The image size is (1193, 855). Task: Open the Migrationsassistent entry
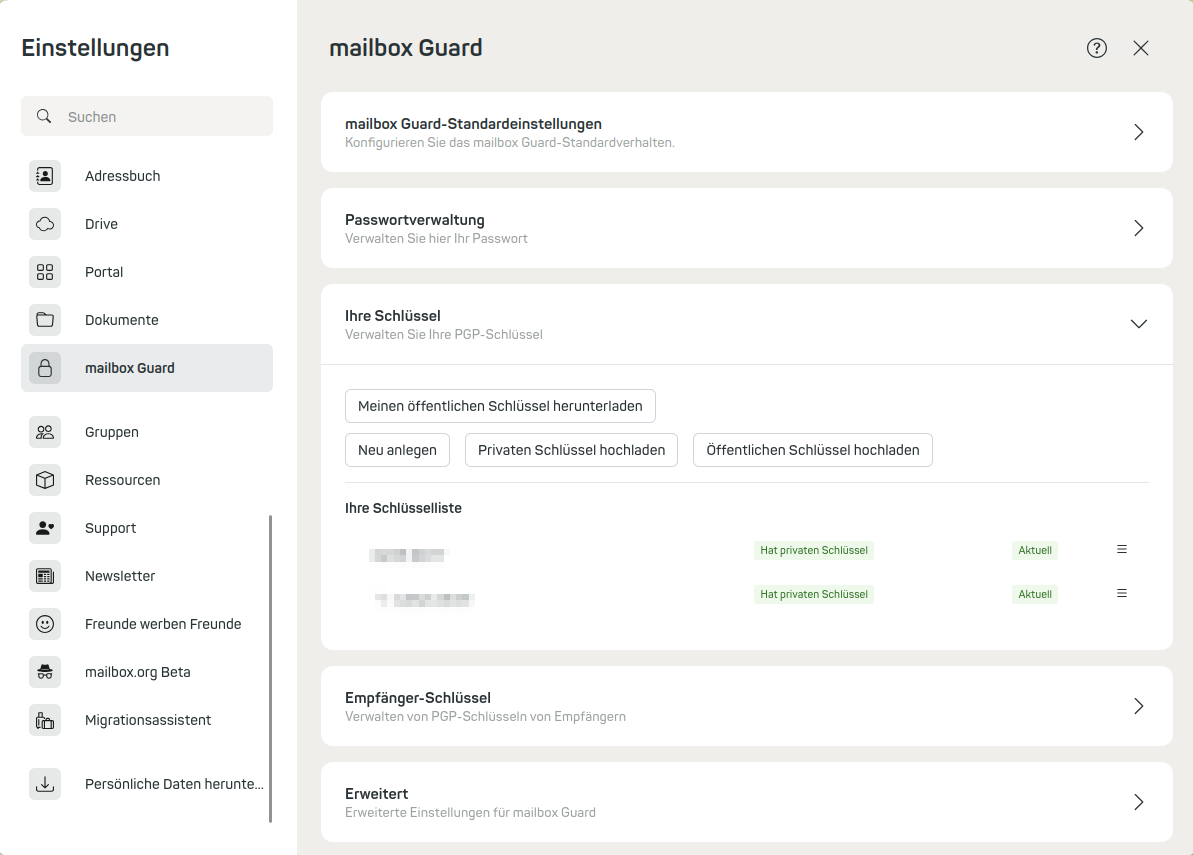147,720
